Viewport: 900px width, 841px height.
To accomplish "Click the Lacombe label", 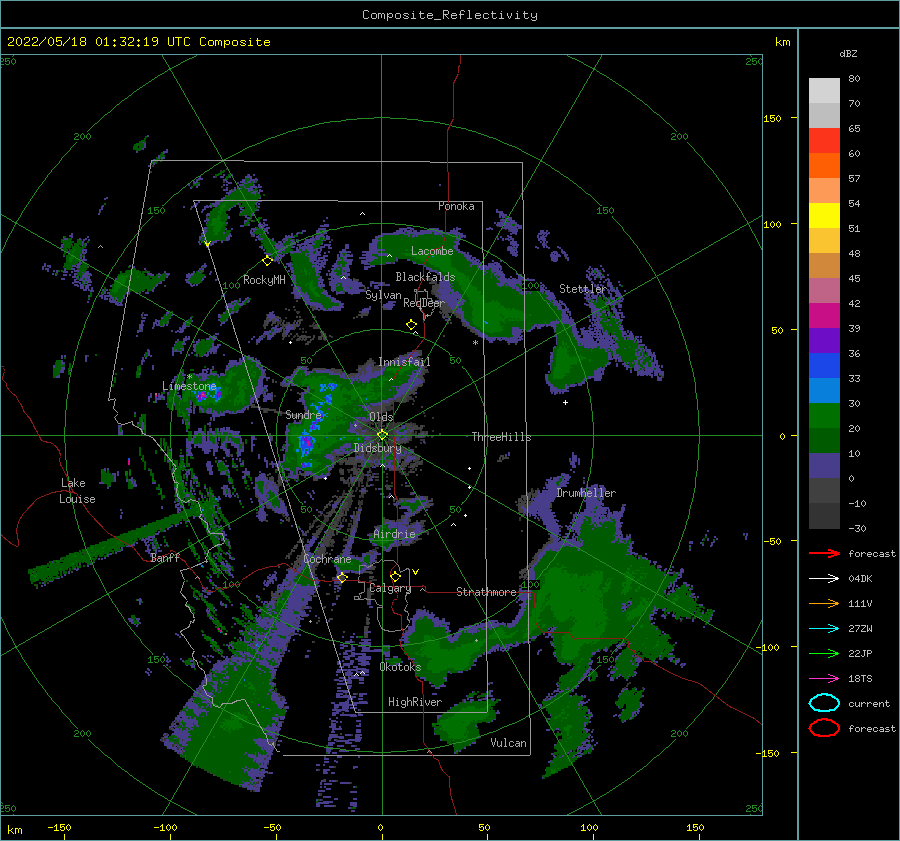I will click(432, 251).
